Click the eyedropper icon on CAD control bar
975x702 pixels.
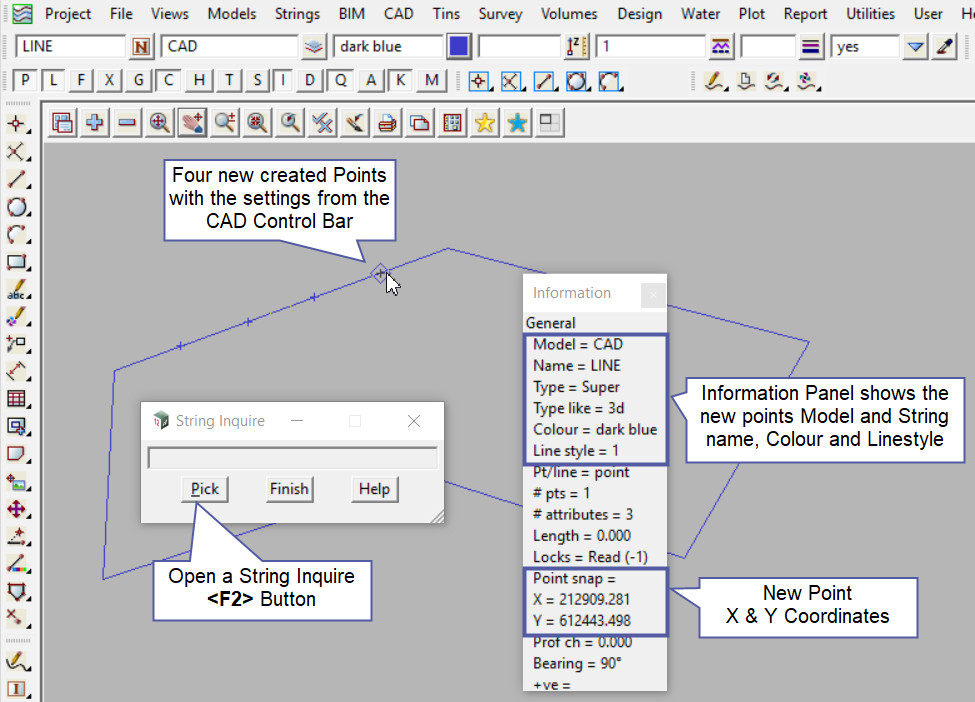[943, 47]
